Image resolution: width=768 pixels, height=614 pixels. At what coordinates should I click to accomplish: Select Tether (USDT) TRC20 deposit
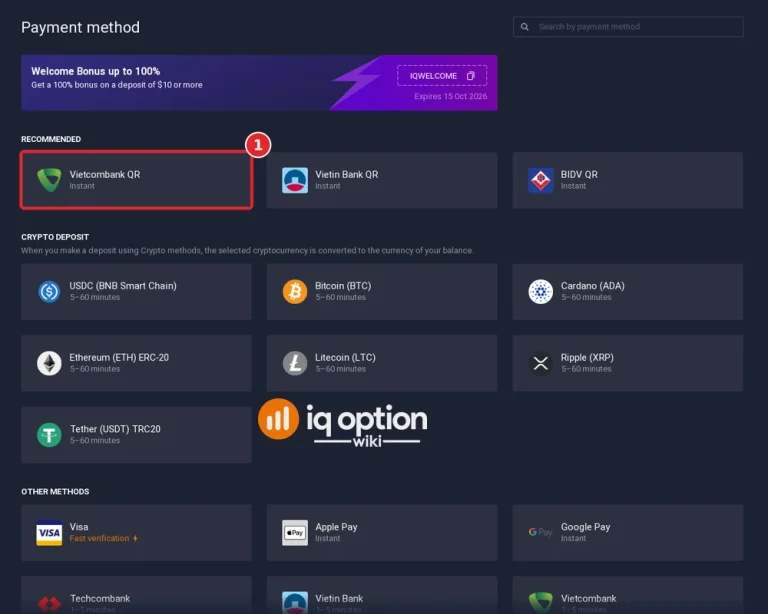click(136, 434)
